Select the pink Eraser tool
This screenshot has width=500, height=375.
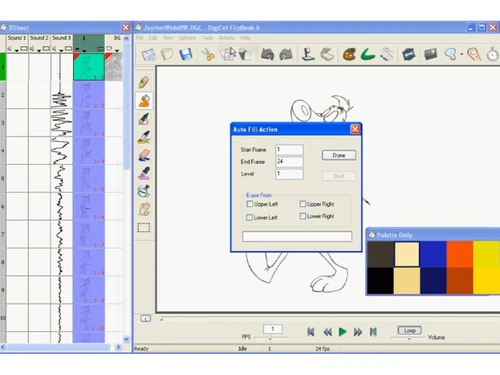click(x=144, y=155)
